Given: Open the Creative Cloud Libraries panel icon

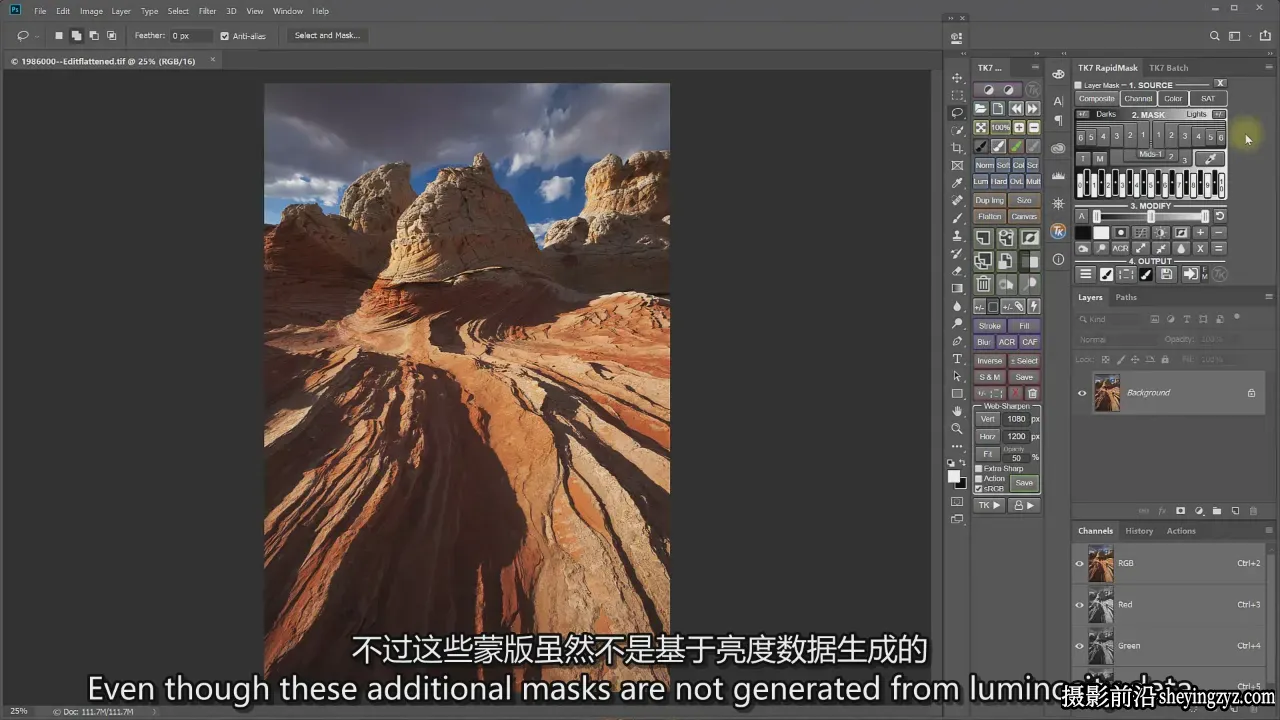Looking at the screenshot, I should 1058,148.
